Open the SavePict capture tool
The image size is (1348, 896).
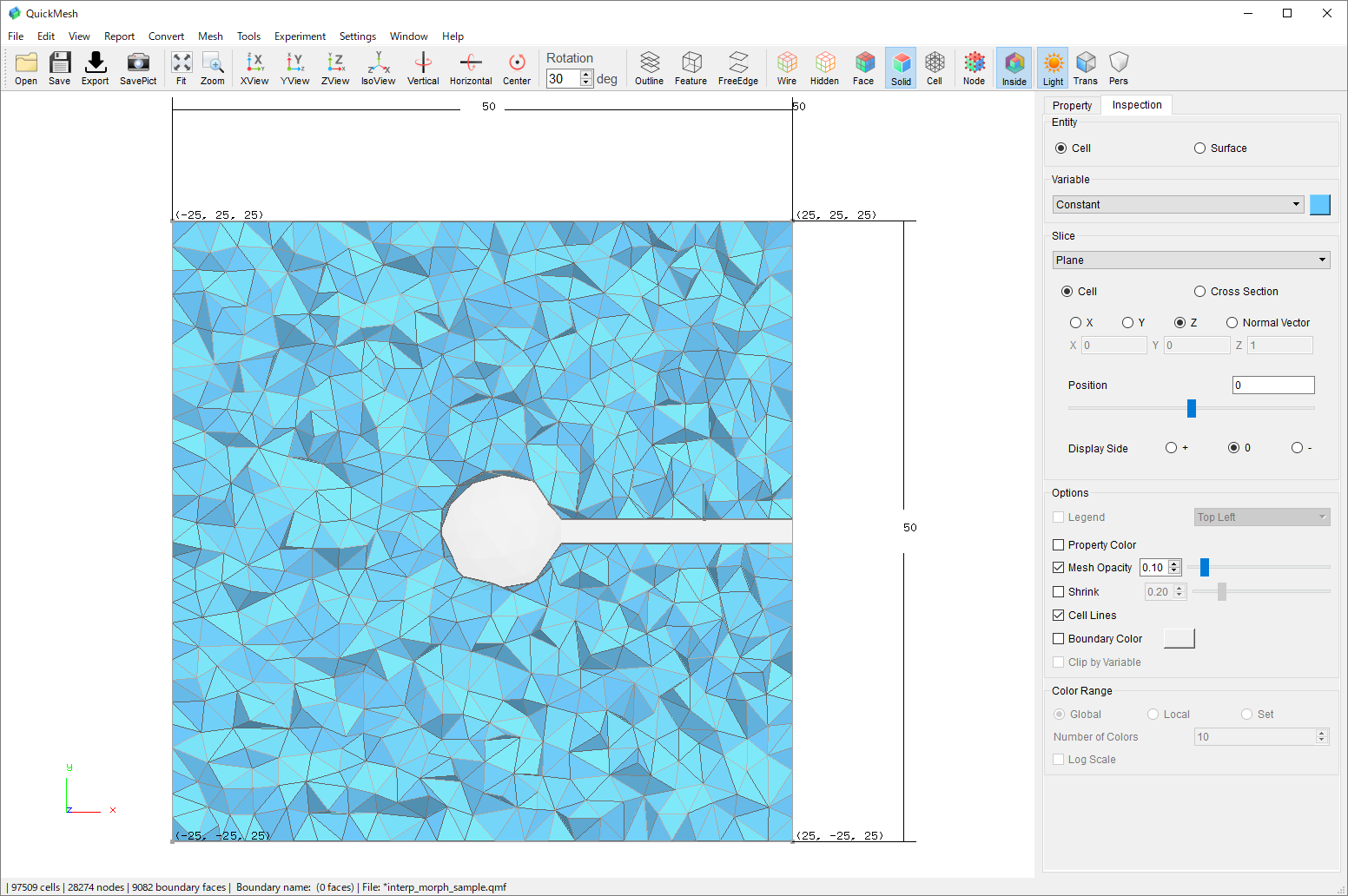[x=137, y=67]
